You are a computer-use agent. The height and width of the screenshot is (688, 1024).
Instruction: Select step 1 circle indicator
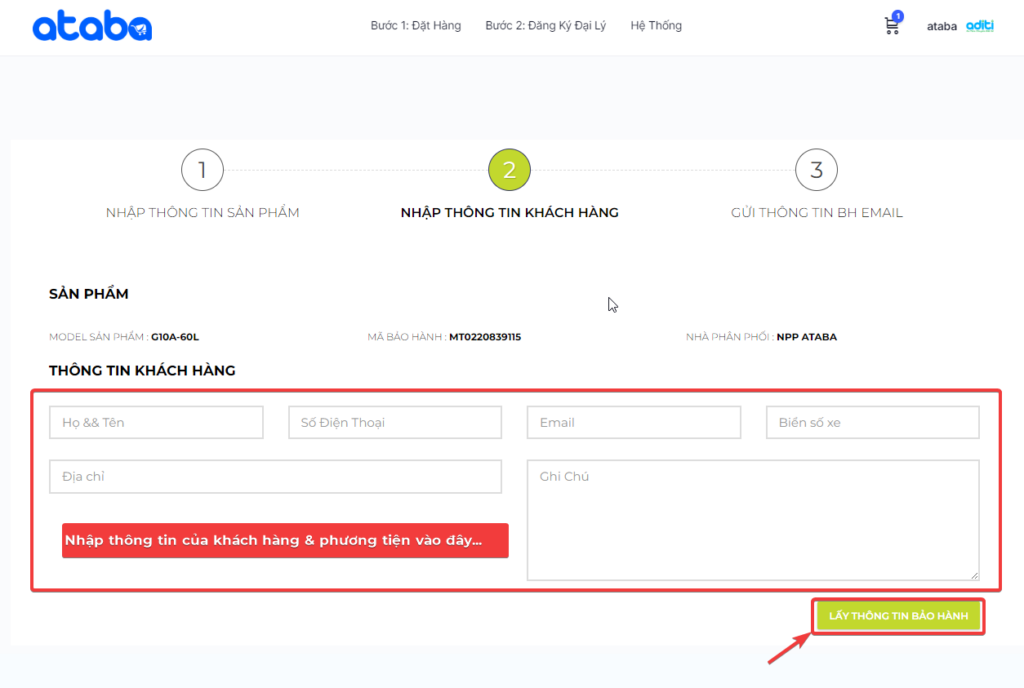202,170
